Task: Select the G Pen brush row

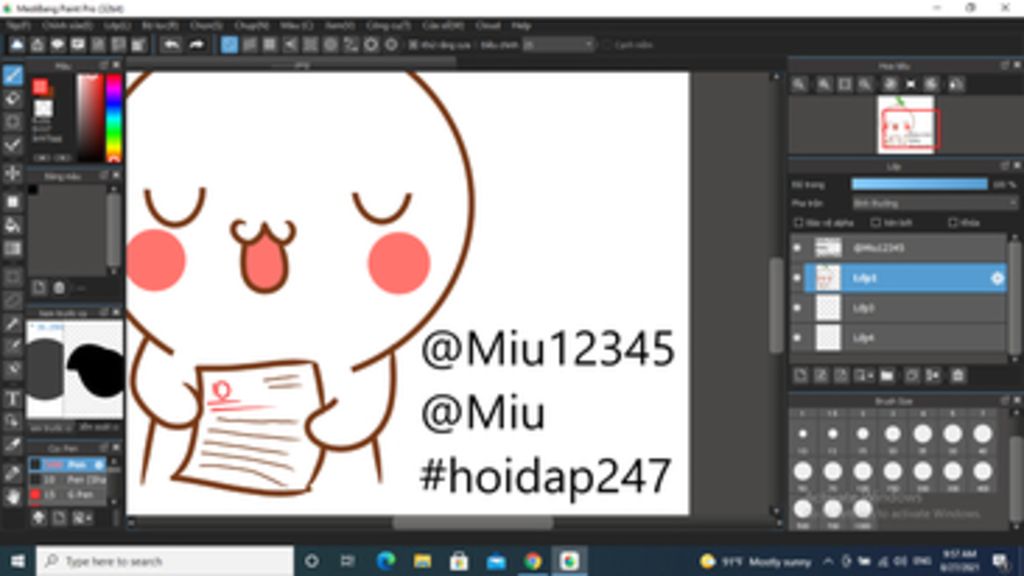Action: coord(67,495)
